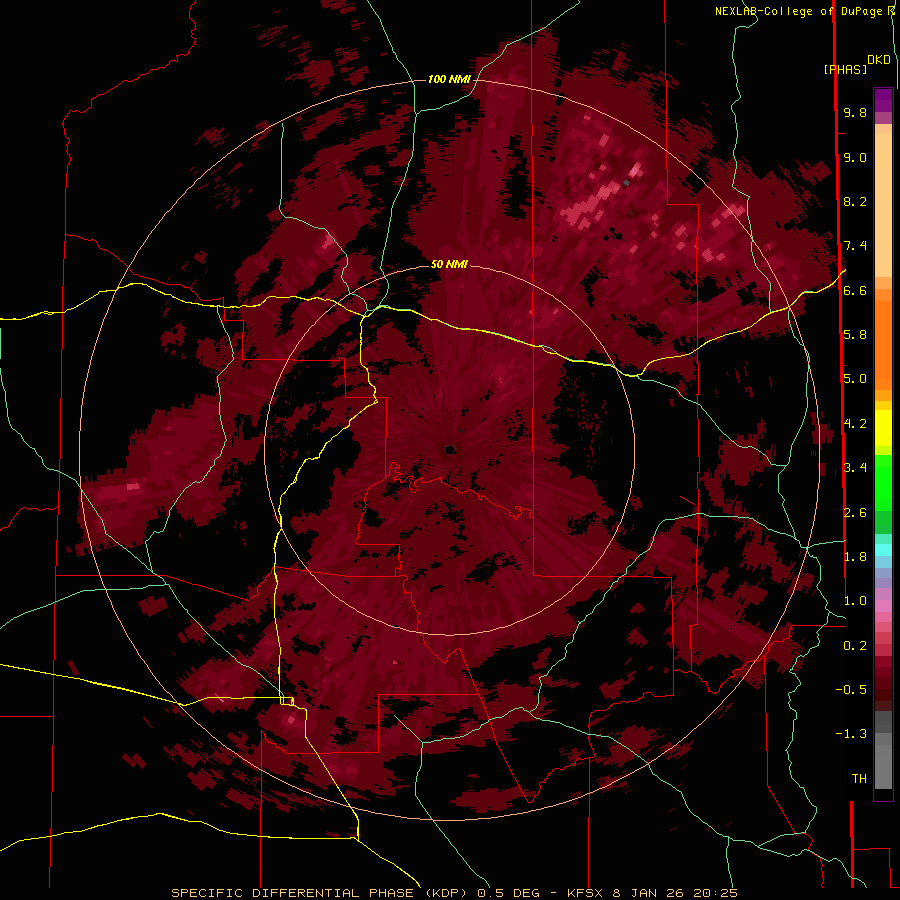The image size is (900, 900).
Task: Pick the bright green segment of the color bar
Action: [x=883, y=482]
